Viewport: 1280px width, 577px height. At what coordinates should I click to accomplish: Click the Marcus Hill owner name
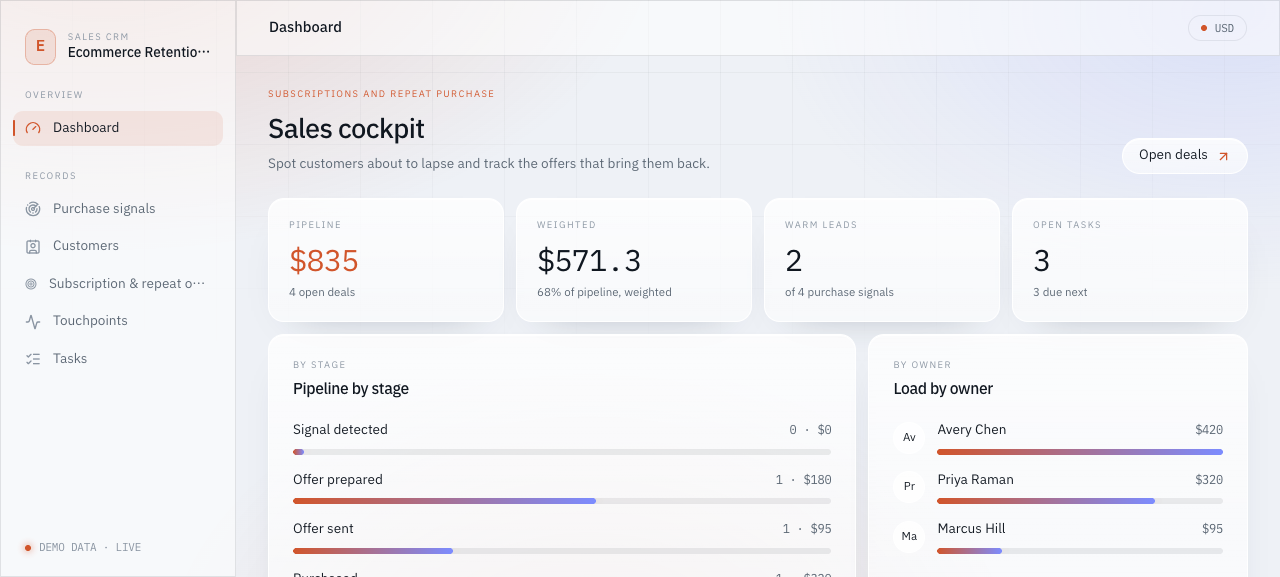tap(972, 529)
